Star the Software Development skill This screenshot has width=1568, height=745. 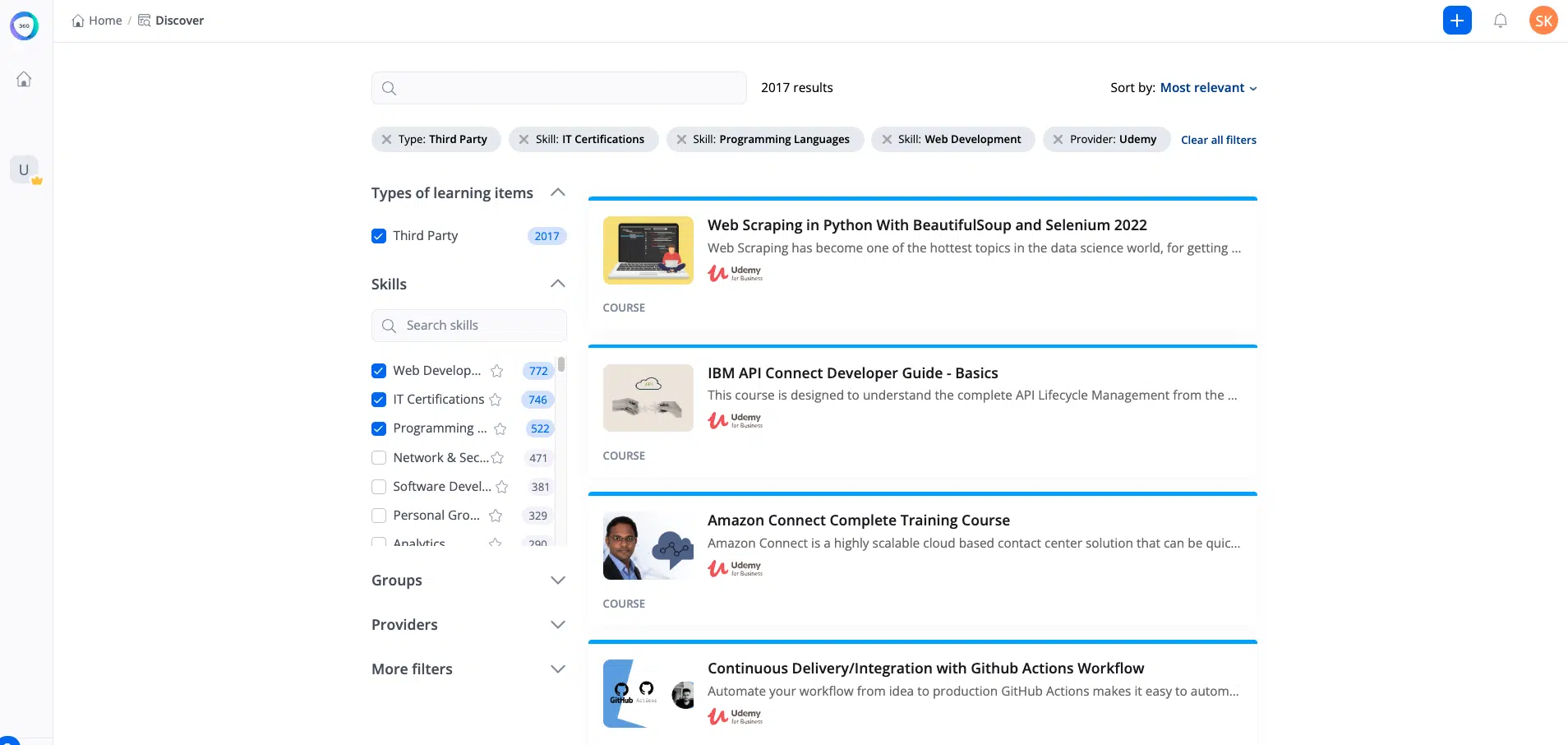pyautogui.click(x=502, y=487)
